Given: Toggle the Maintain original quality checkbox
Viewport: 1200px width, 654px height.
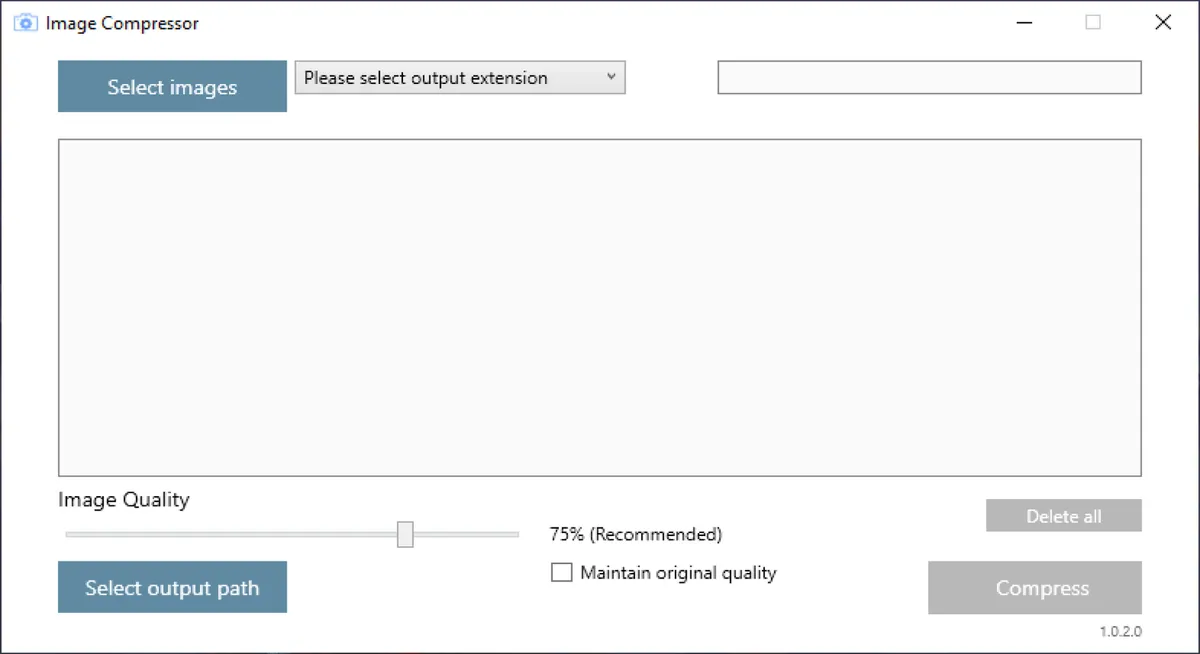Looking at the screenshot, I should pyautogui.click(x=561, y=572).
